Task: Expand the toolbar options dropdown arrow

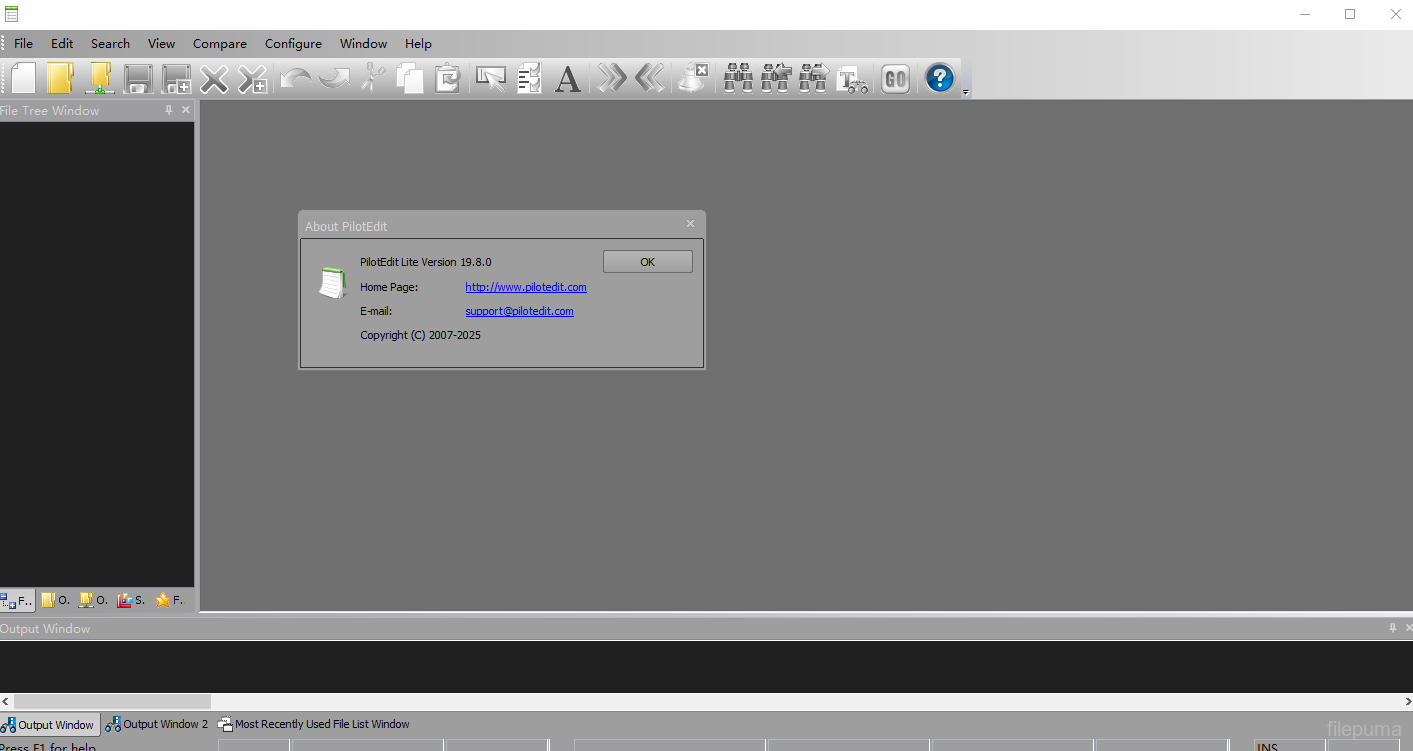Action: 966,92
